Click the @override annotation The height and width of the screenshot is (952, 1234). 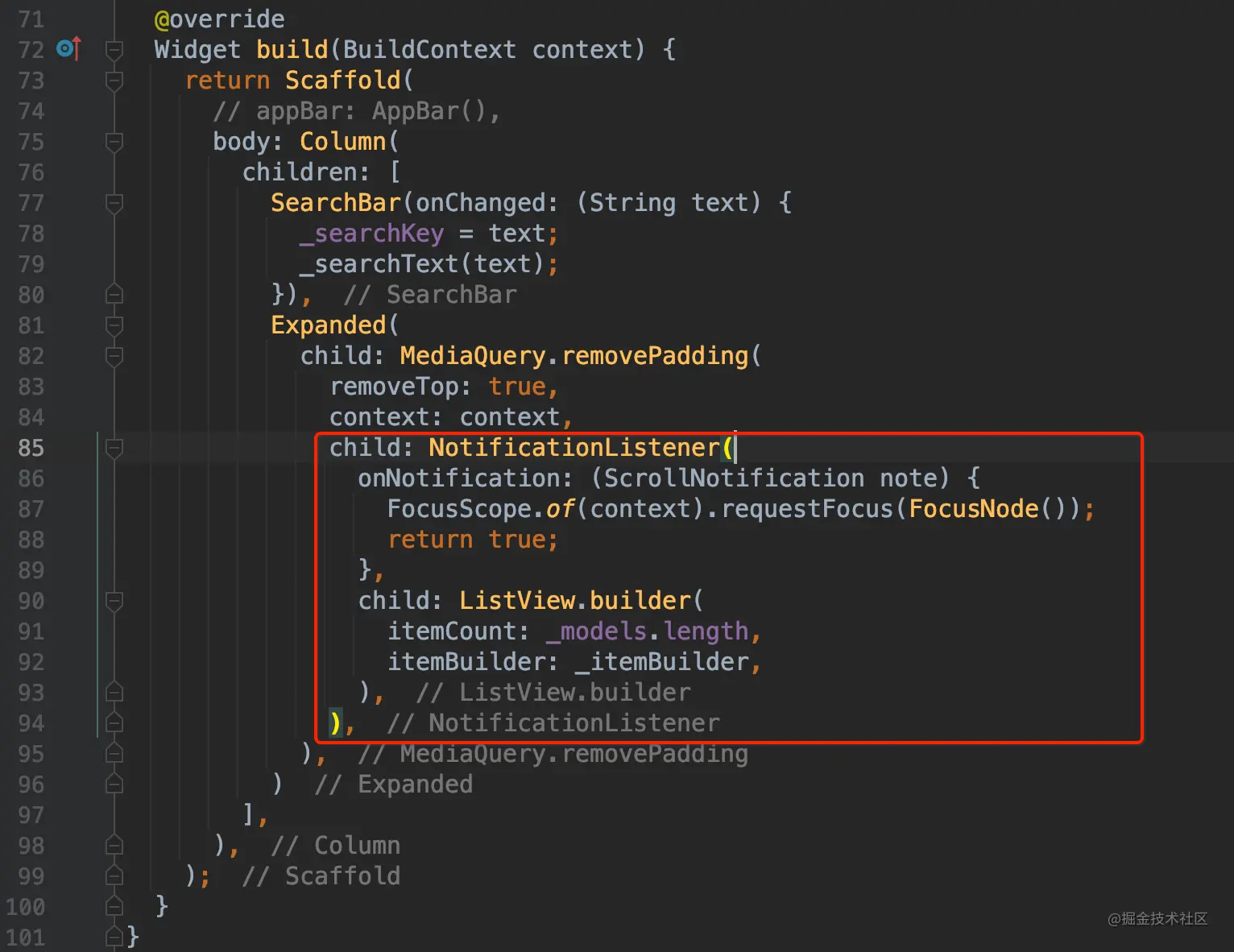click(219, 19)
